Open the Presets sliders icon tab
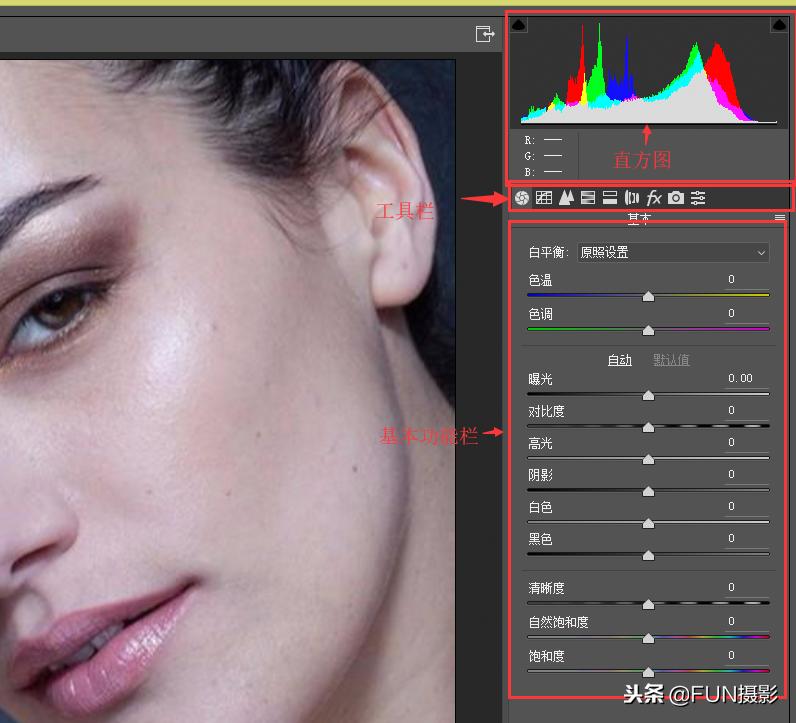796x723 pixels. pos(698,198)
